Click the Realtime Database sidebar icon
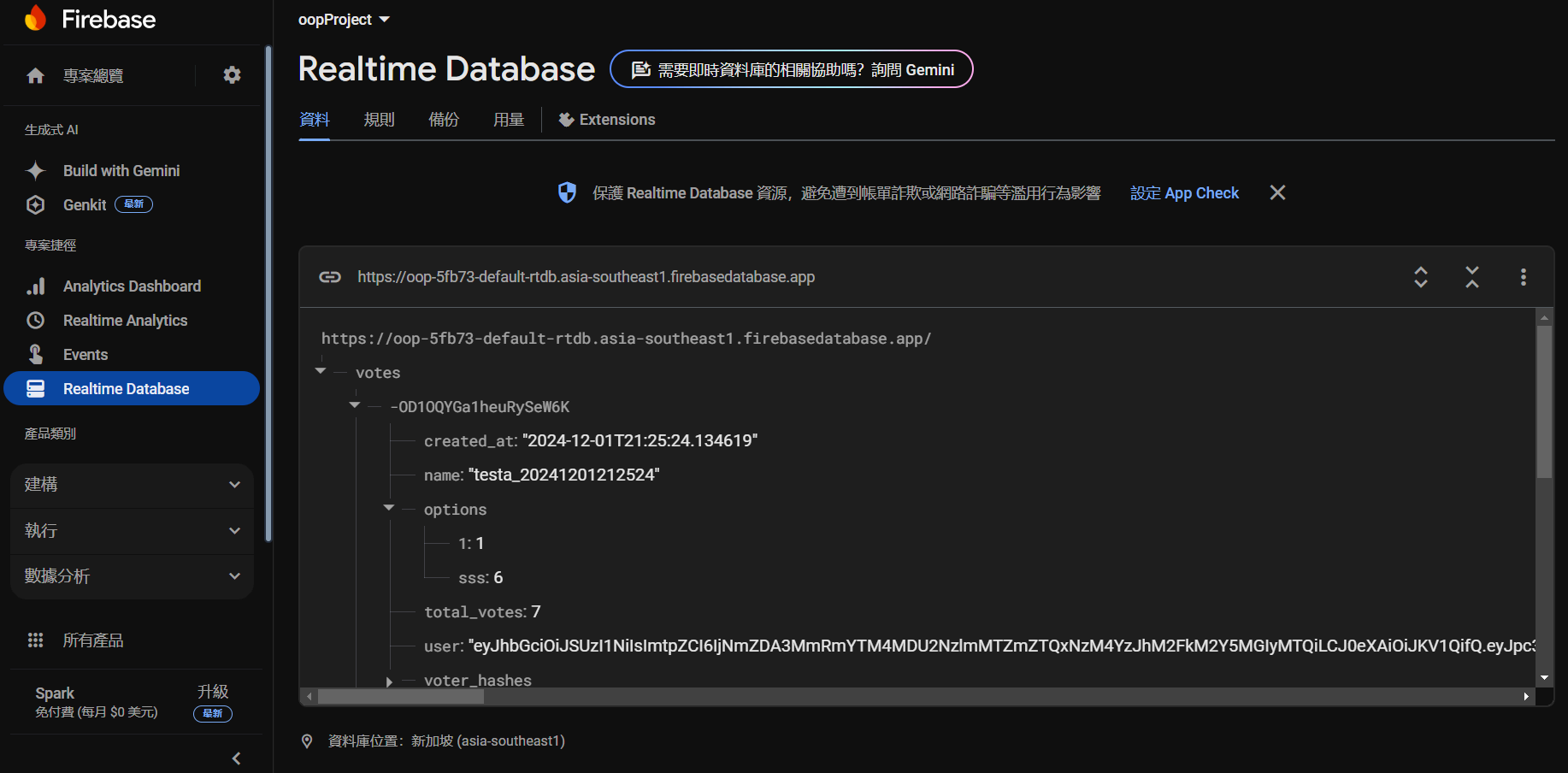This screenshot has width=1568, height=773. click(x=36, y=389)
